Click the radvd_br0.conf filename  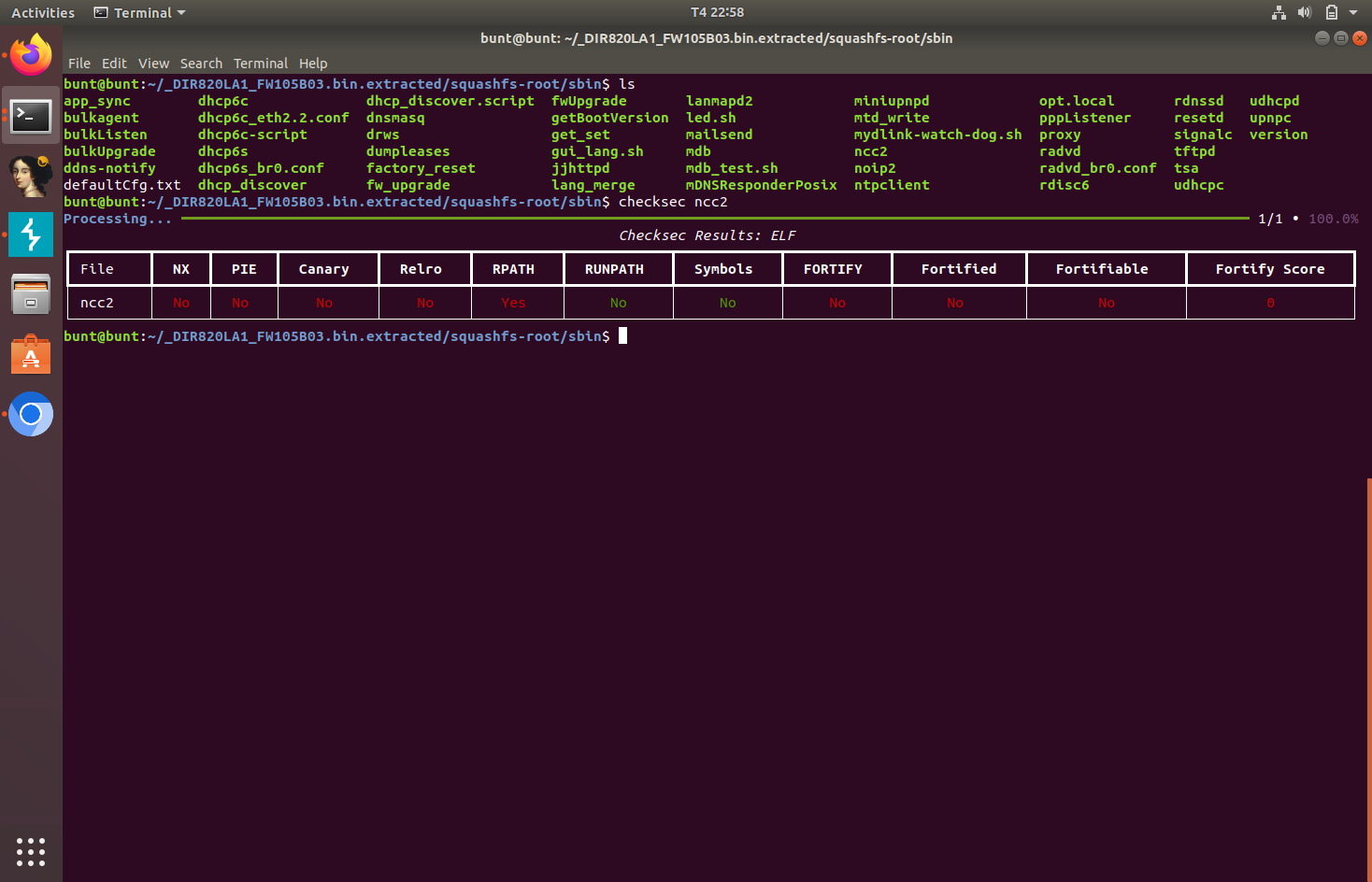click(x=1097, y=168)
